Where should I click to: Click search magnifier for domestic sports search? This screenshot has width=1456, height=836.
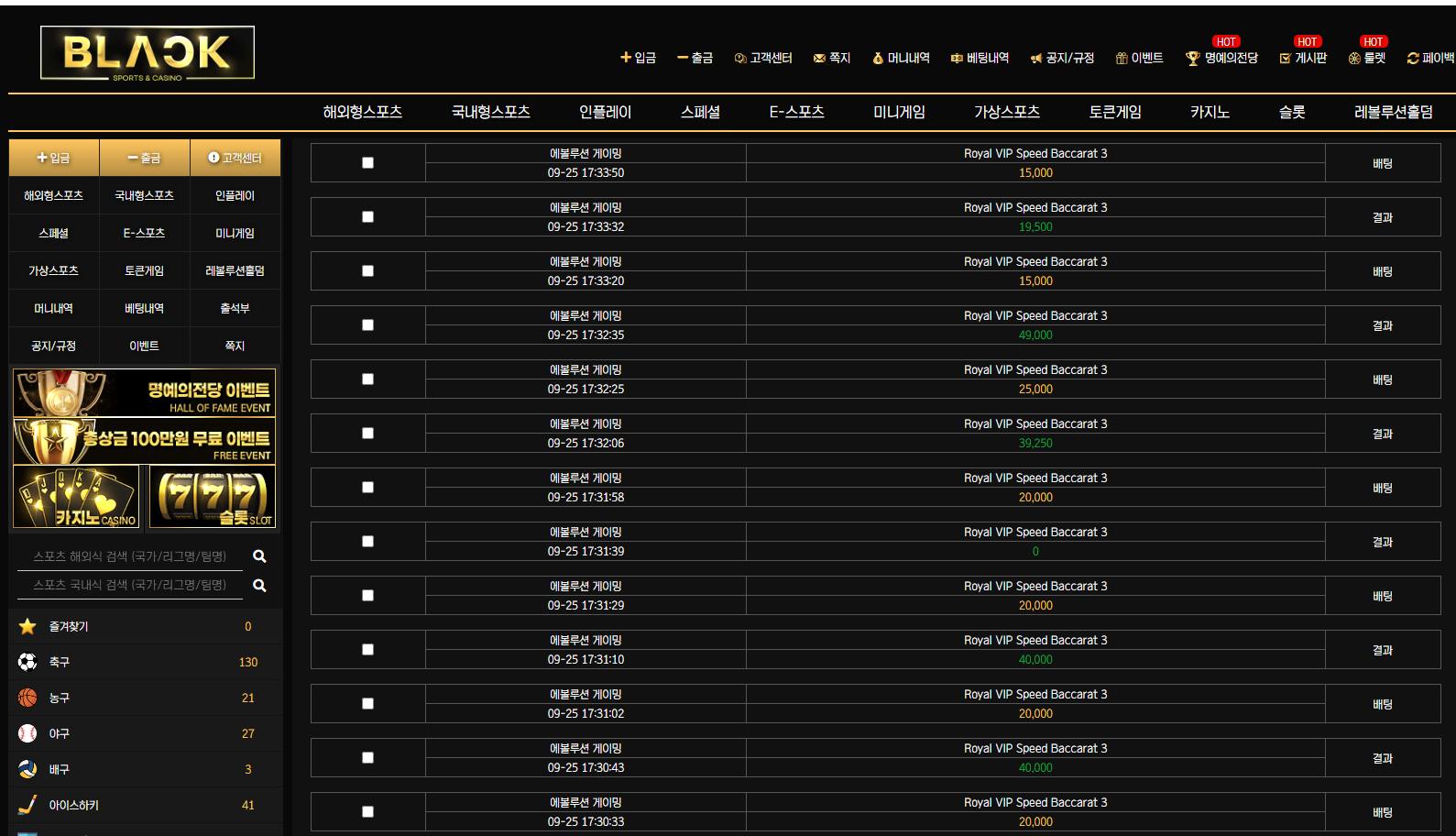259,586
